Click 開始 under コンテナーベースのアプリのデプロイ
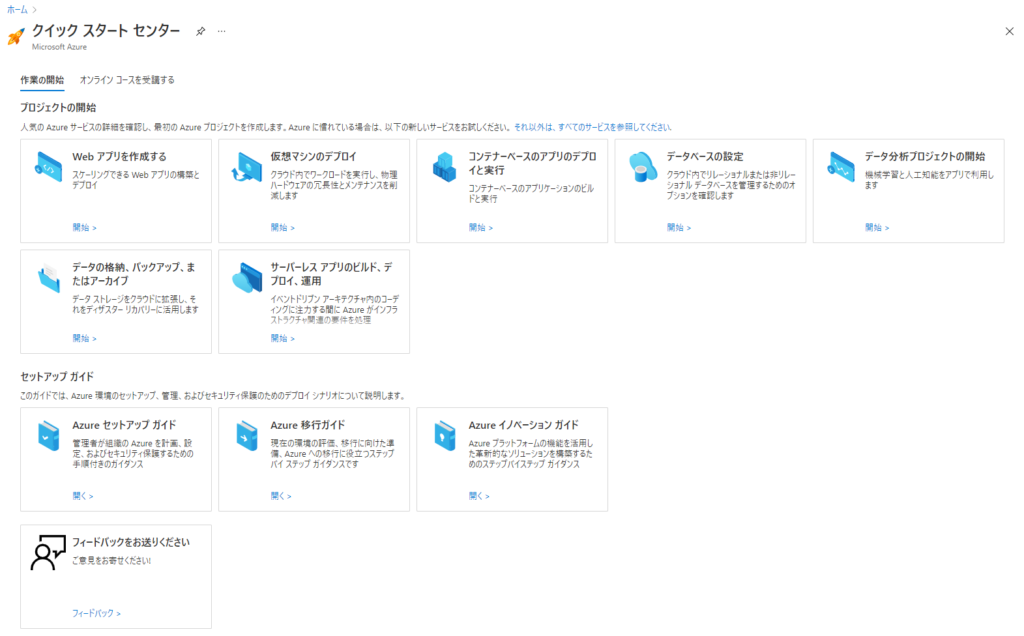 (481, 227)
